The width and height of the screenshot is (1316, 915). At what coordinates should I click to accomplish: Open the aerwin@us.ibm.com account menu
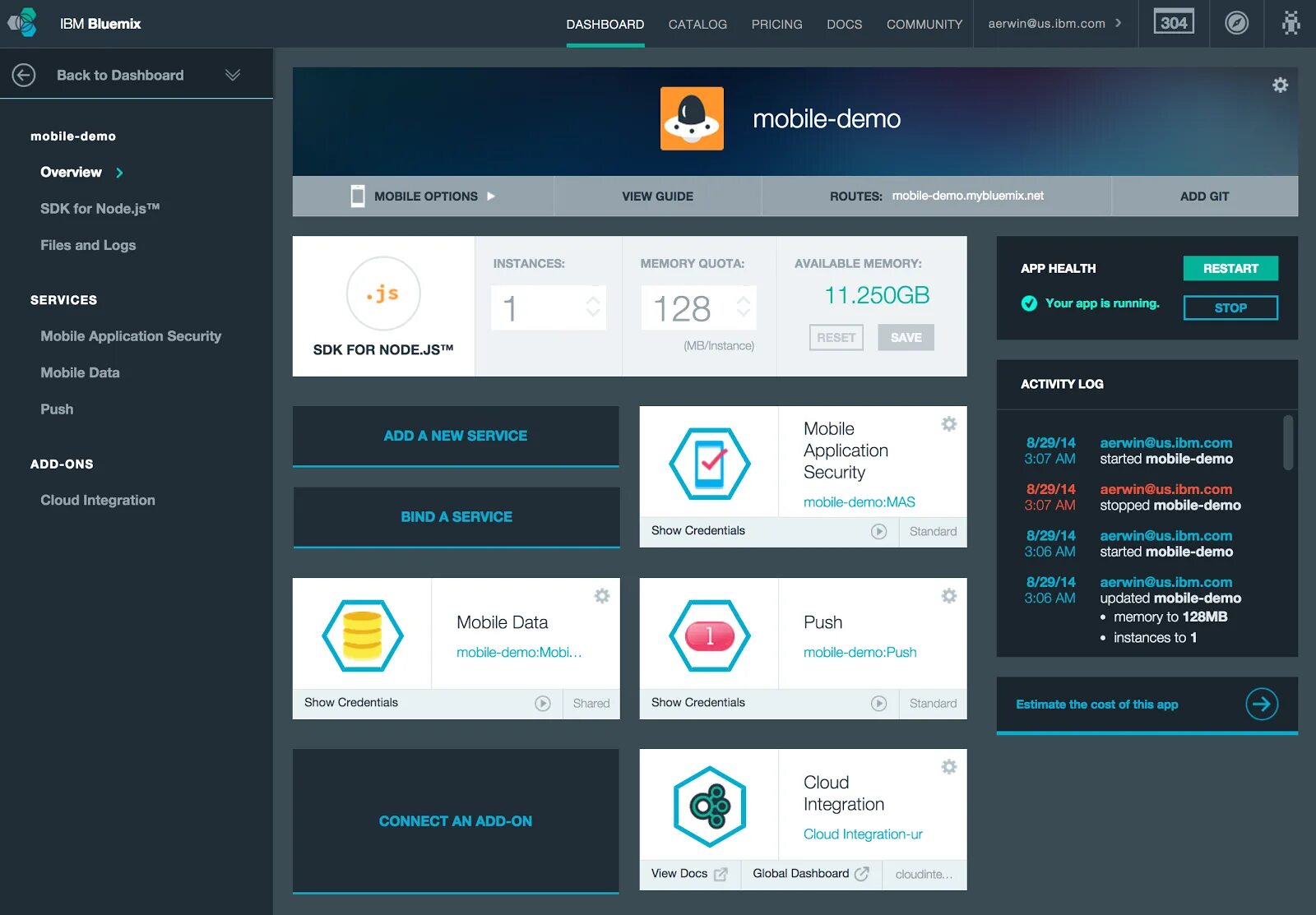pos(1054,23)
